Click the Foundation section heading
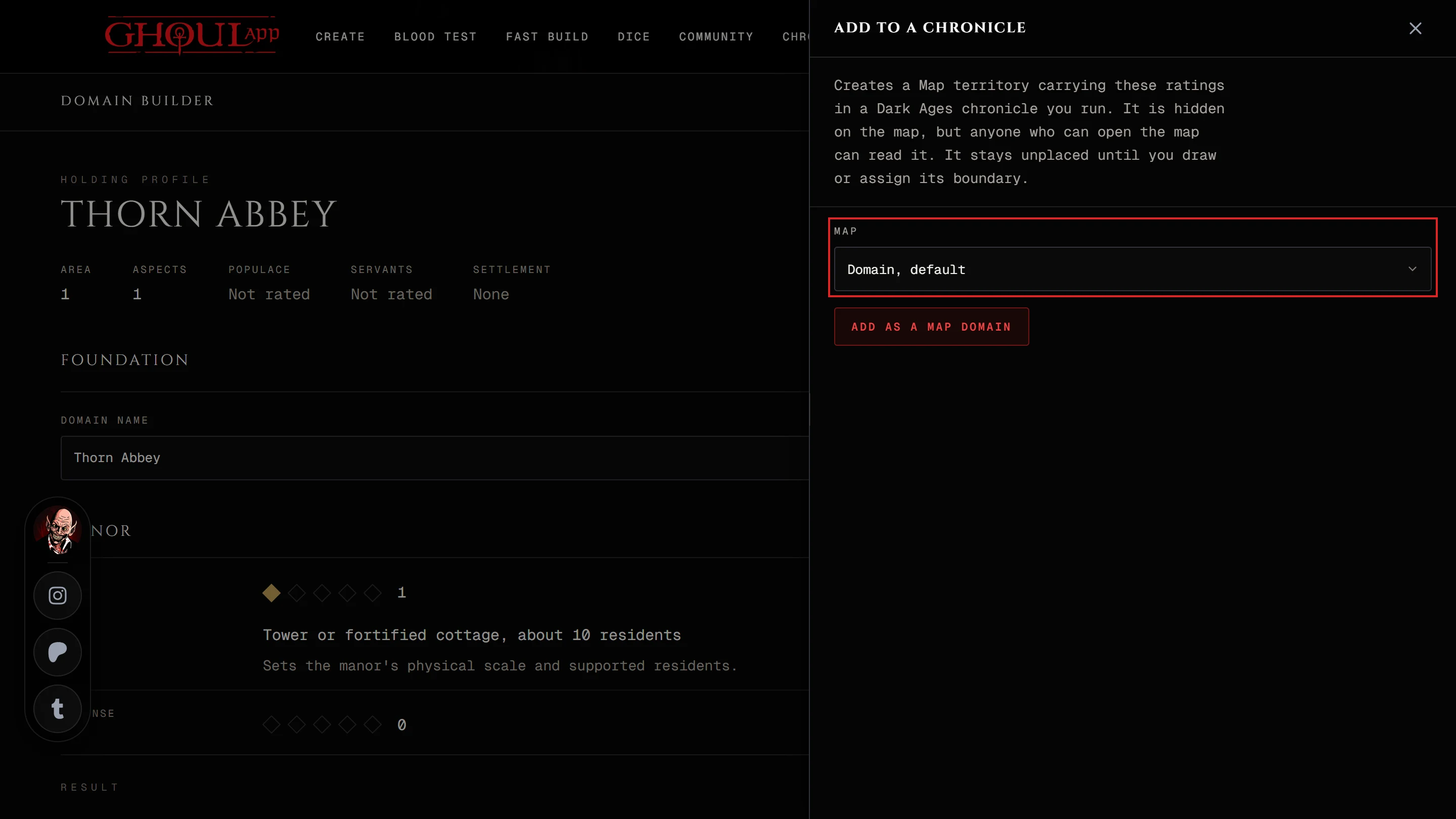1456x819 pixels. (124, 360)
